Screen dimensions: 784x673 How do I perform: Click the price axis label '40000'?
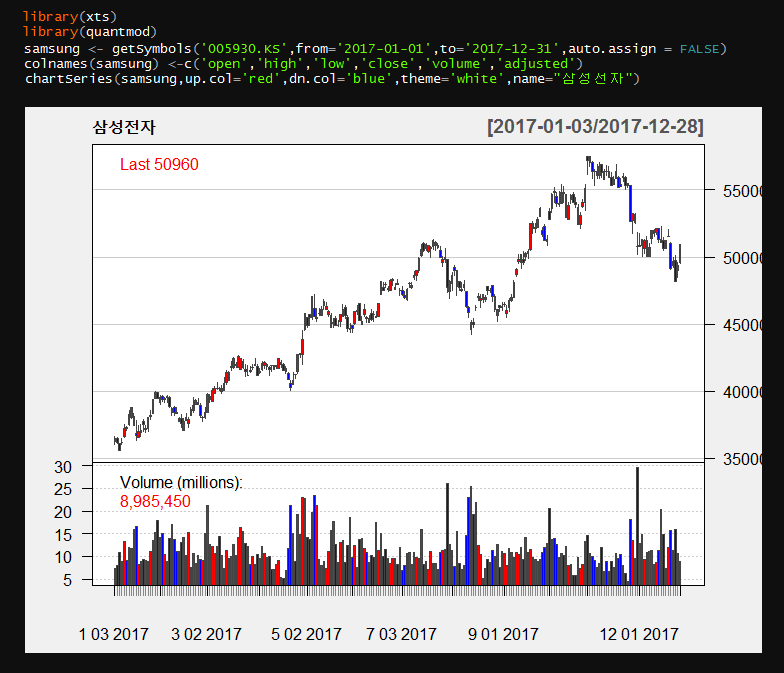742,392
